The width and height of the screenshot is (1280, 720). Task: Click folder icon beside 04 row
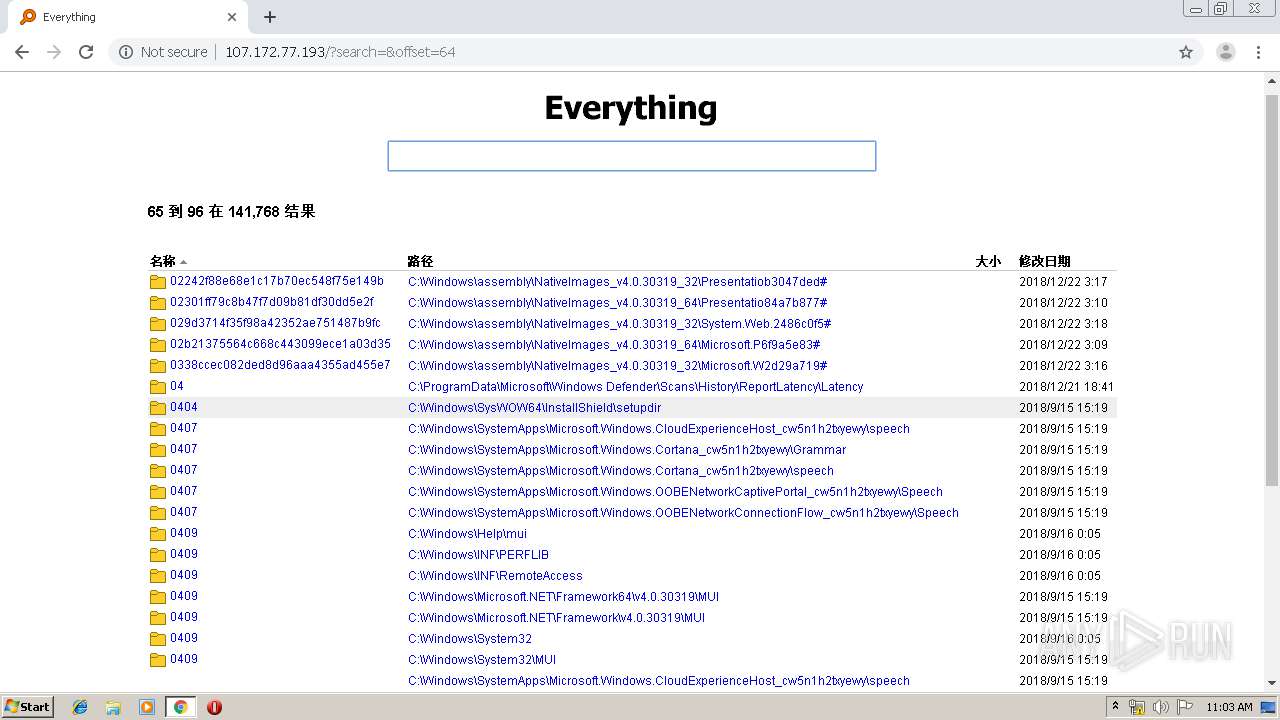click(x=157, y=387)
